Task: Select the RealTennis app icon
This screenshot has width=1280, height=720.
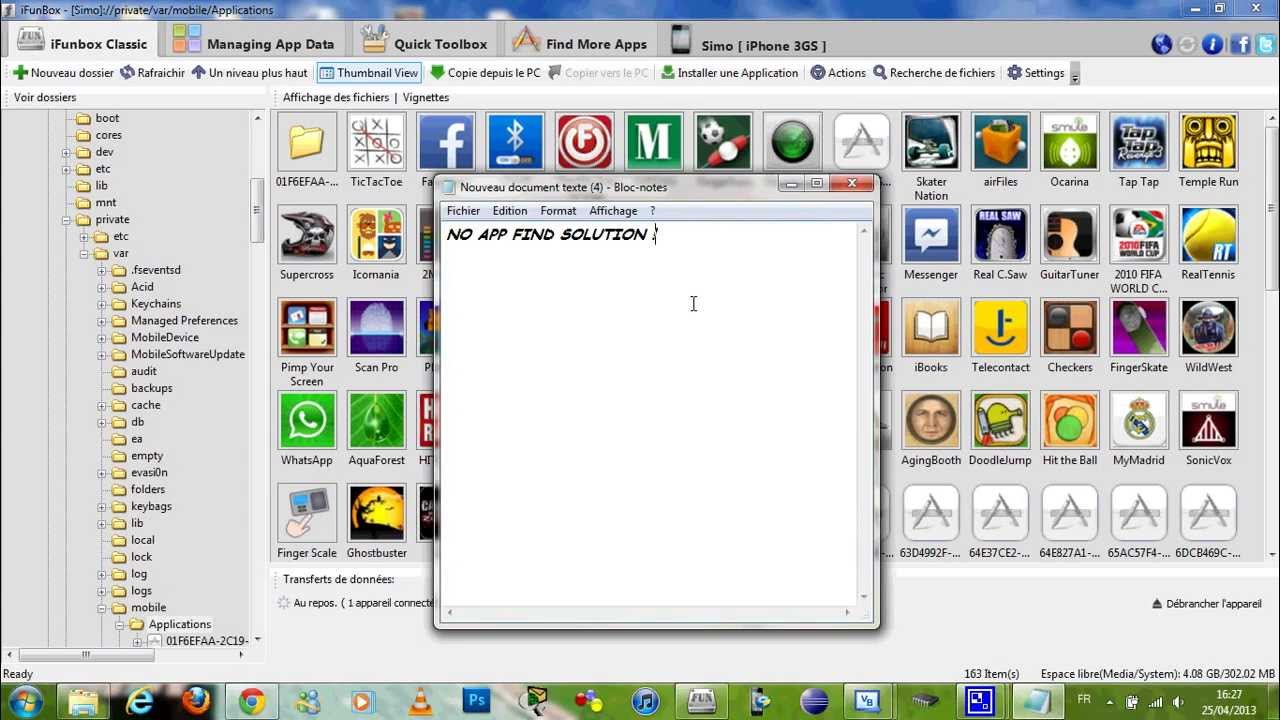Action: tap(1208, 235)
